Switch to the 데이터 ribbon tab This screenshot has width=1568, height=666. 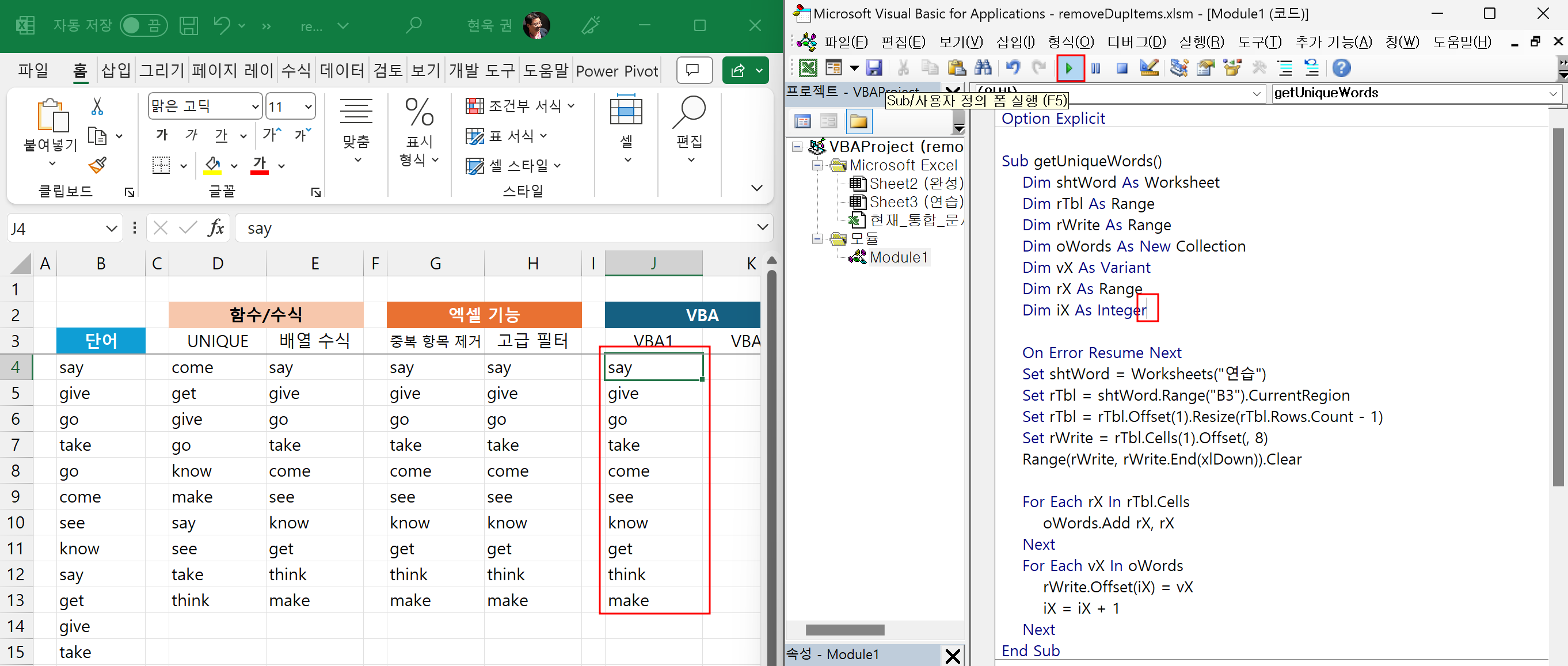(x=341, y=71)
